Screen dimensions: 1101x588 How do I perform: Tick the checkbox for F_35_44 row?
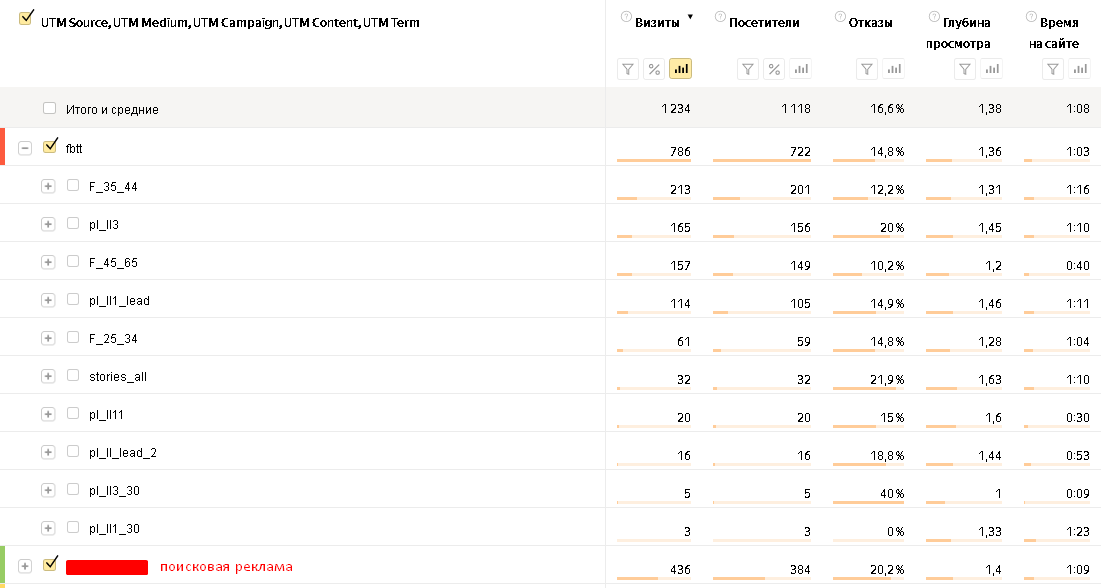(x=73, y=185)
